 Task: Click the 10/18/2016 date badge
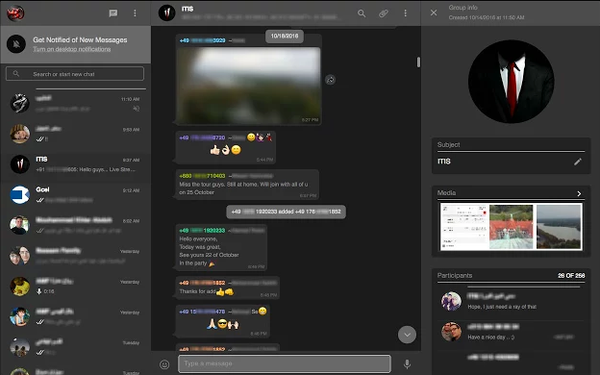click(284, 36)
